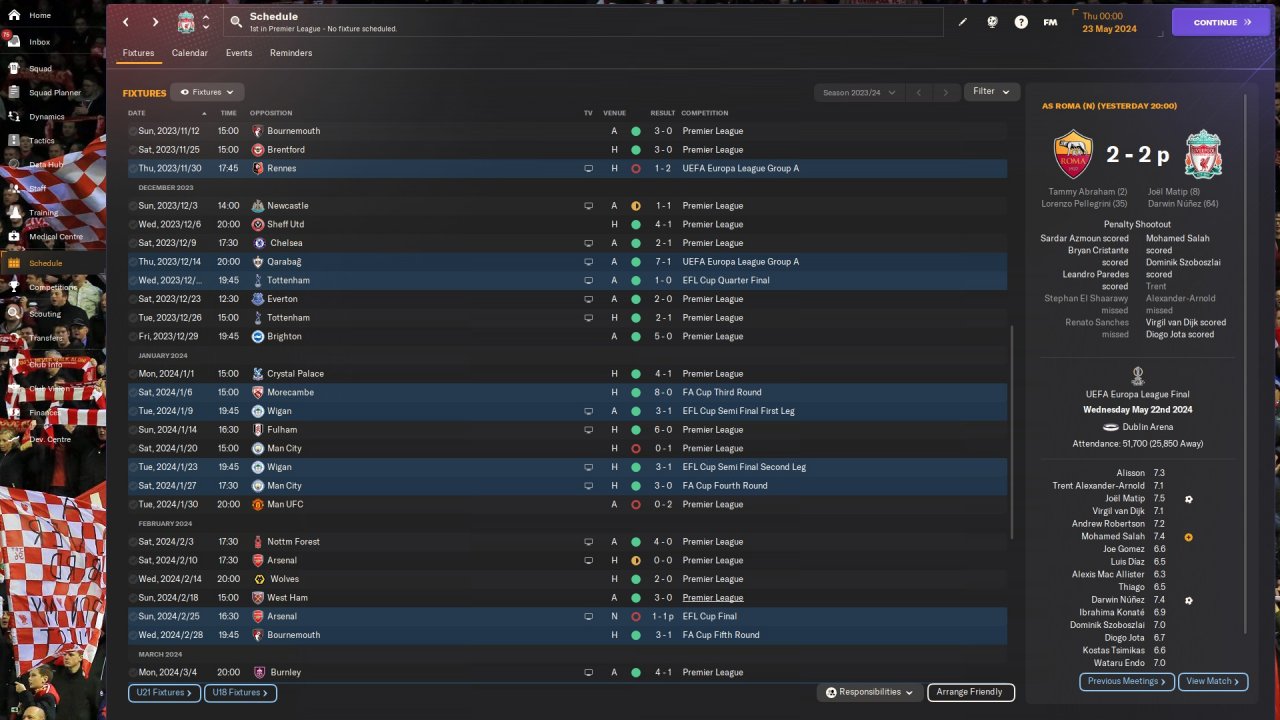Open Schedule in the sidebar
Image resolution: width=1280 pixels, height=720 pixels.
(x=45, y=263)
